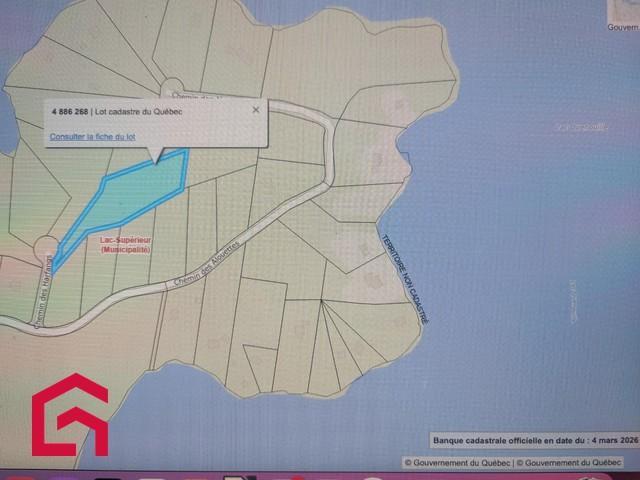This screenshot has width=640, height=480.
Task: Open the 'Consulter la fiche du lot' link
Action: coord(92,136)
